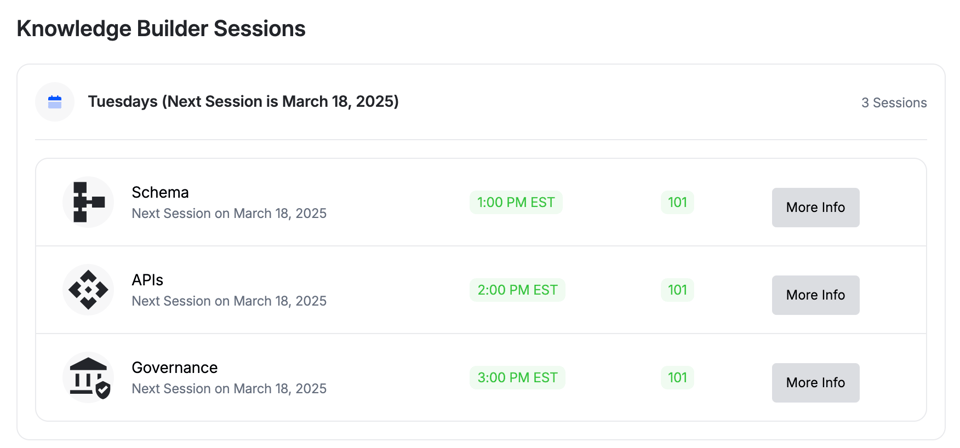
Task: Select the 3:00 PM EST time badge
Action: 517,378
